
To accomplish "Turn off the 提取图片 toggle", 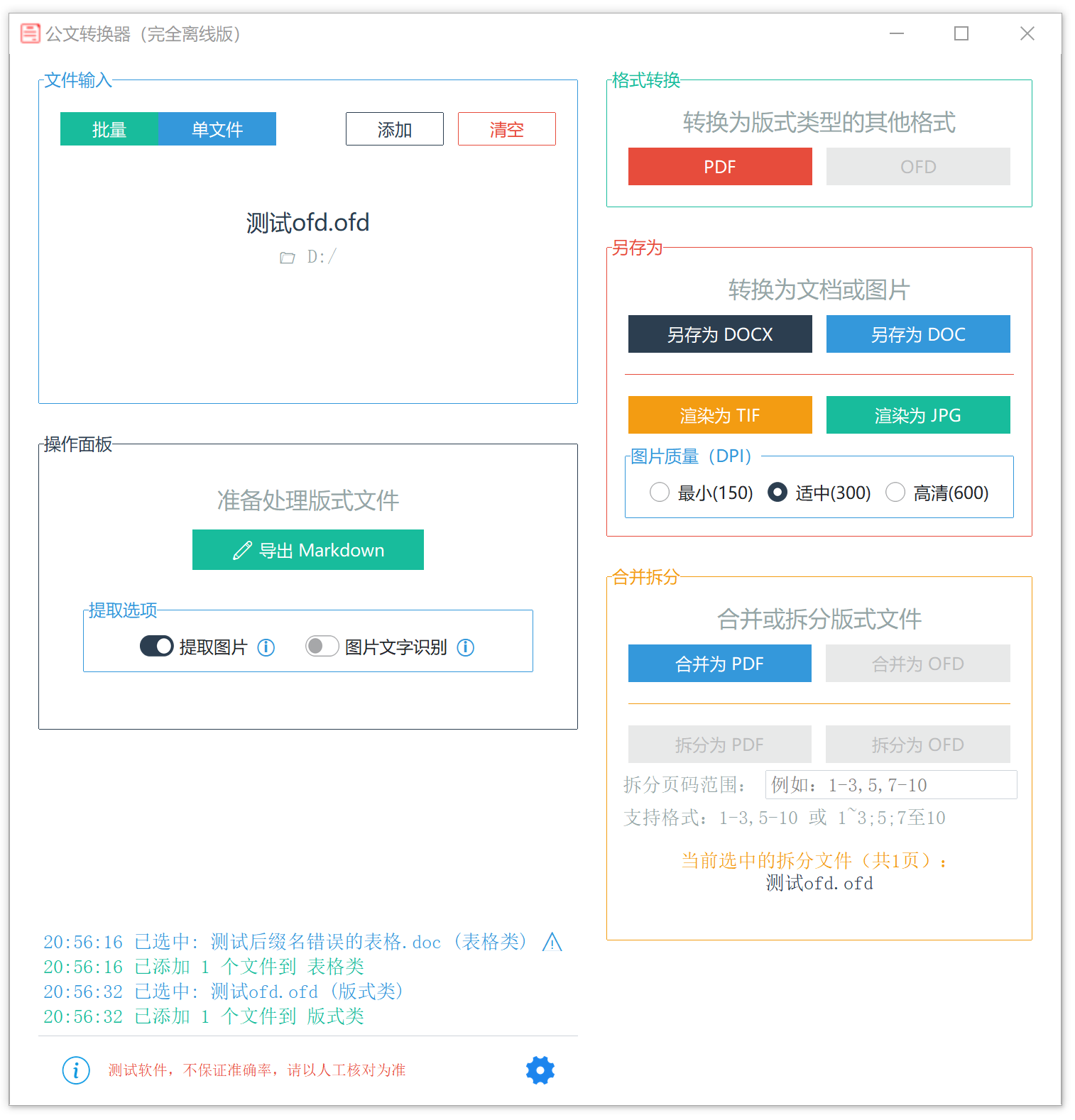I will 157,646.
